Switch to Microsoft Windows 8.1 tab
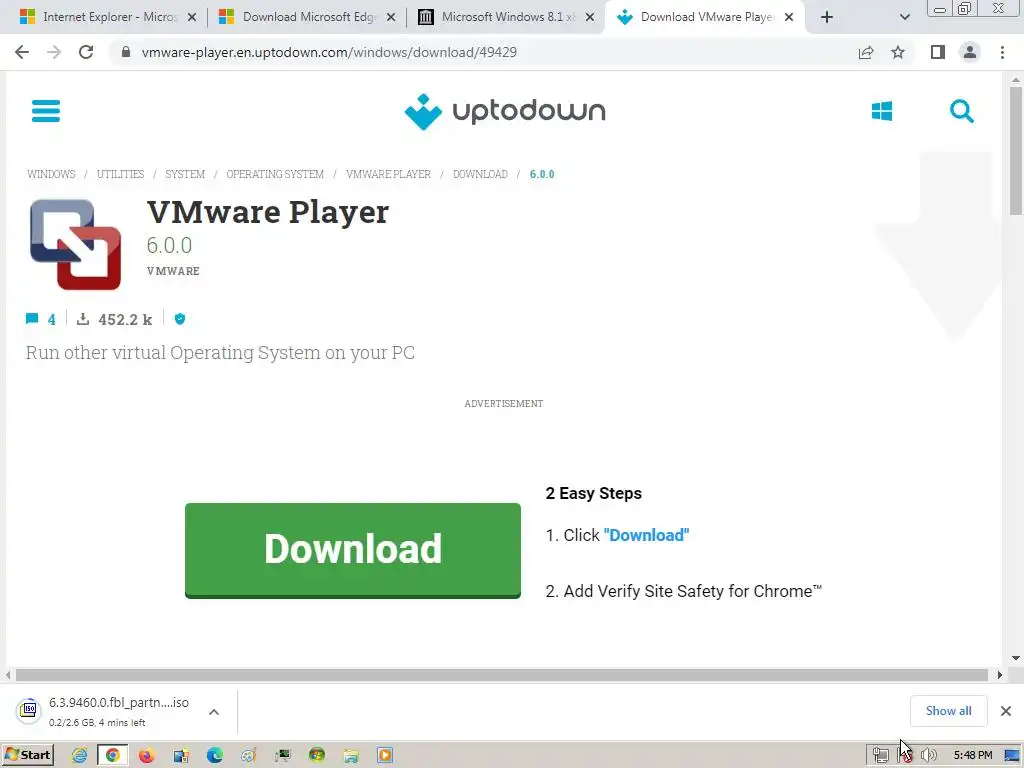Image resolution: width=1024 pixels, height=768 pixels. [x=508, y=17]
